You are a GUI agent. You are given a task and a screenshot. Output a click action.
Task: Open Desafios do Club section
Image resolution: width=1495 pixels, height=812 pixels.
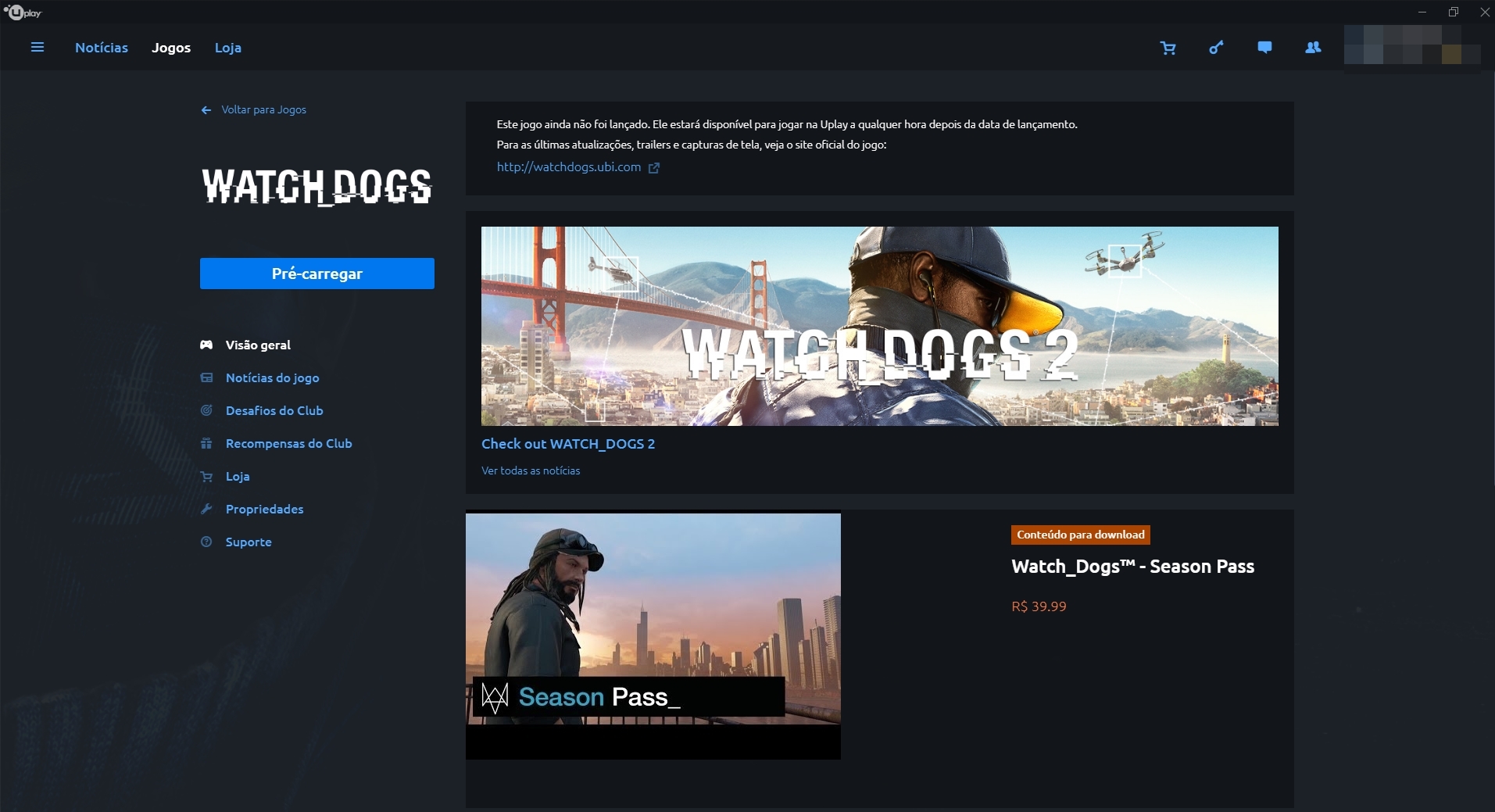(274, 410)
